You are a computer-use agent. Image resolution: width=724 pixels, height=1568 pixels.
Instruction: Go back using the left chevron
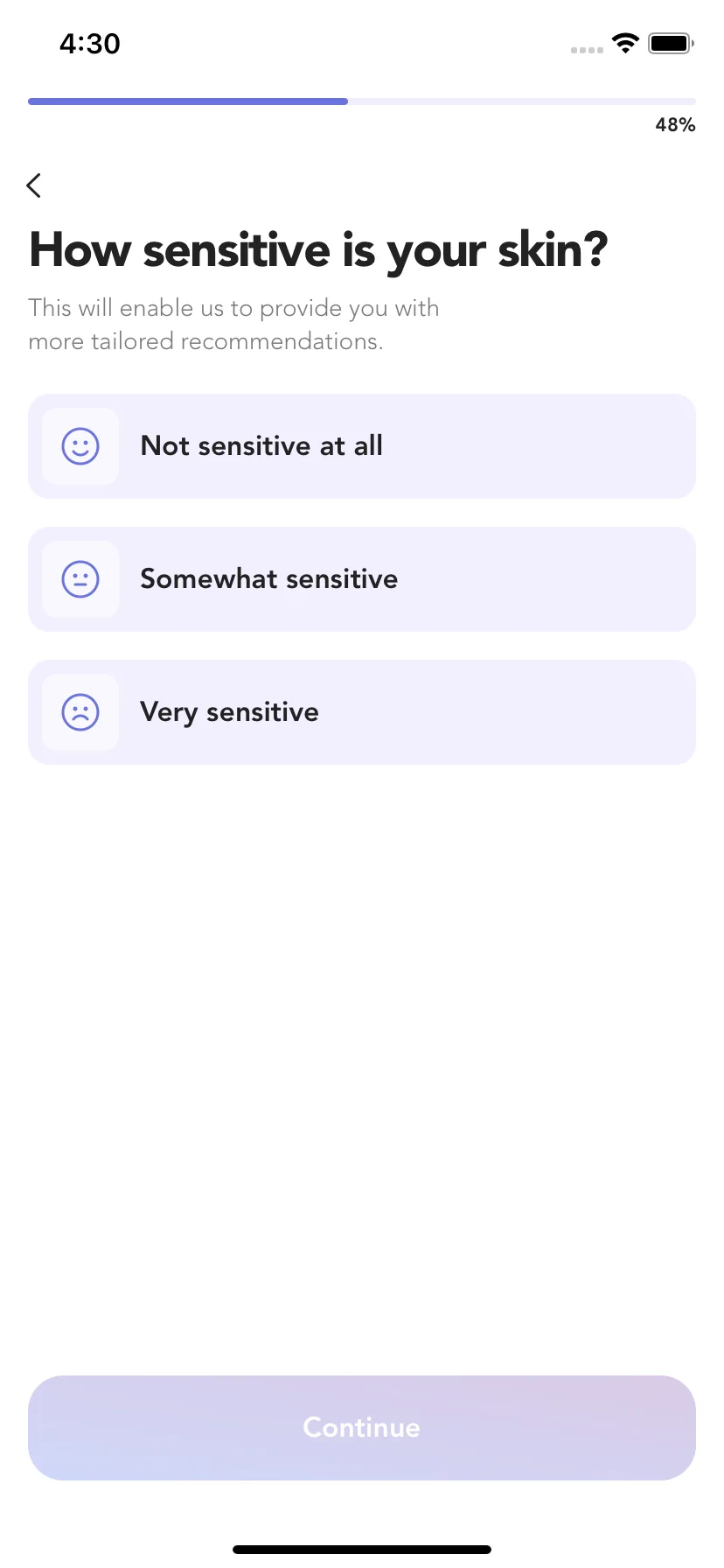[34, 185]
